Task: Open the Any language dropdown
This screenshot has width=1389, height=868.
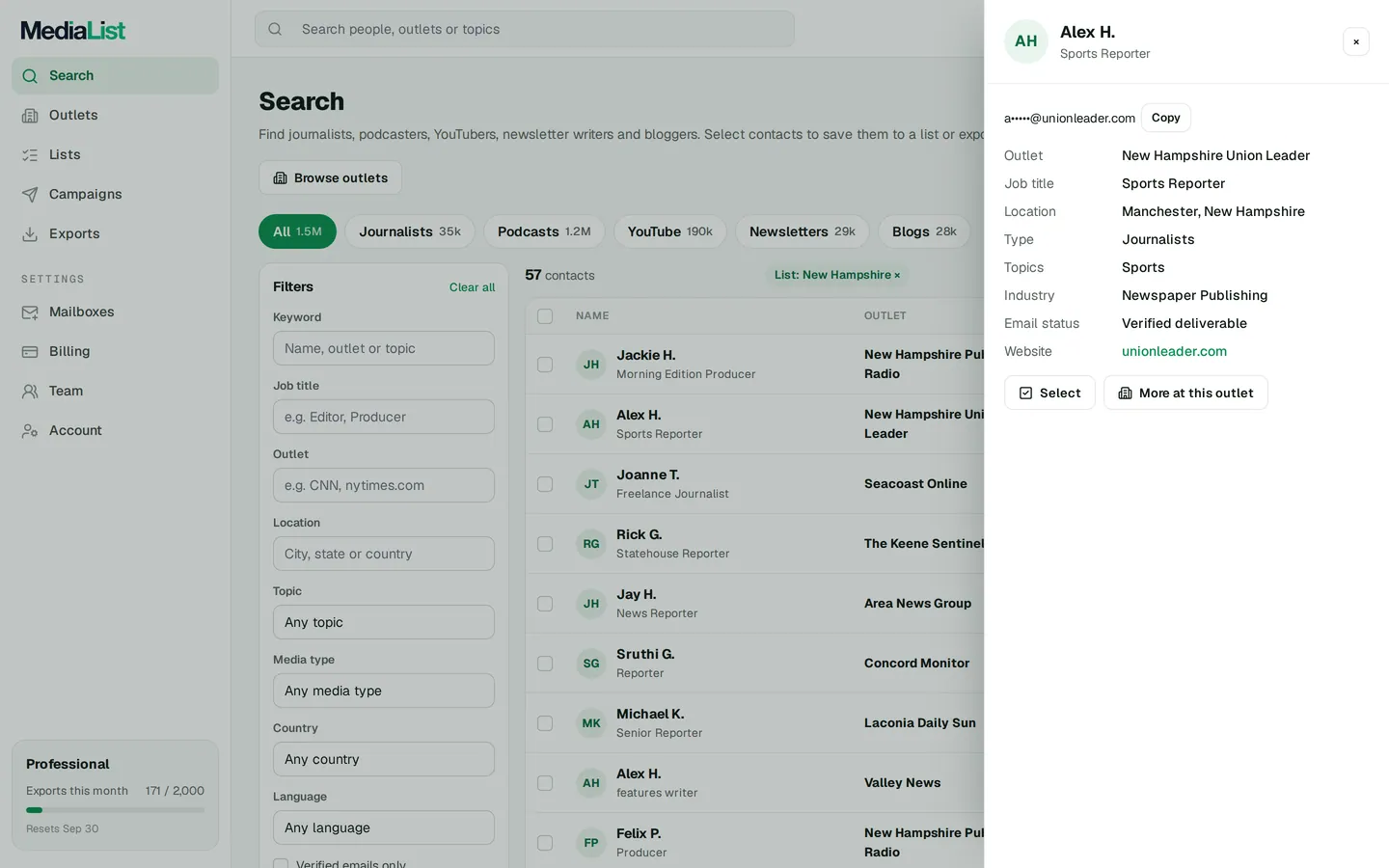Action: pyautogui.click(x=384, y=827)
